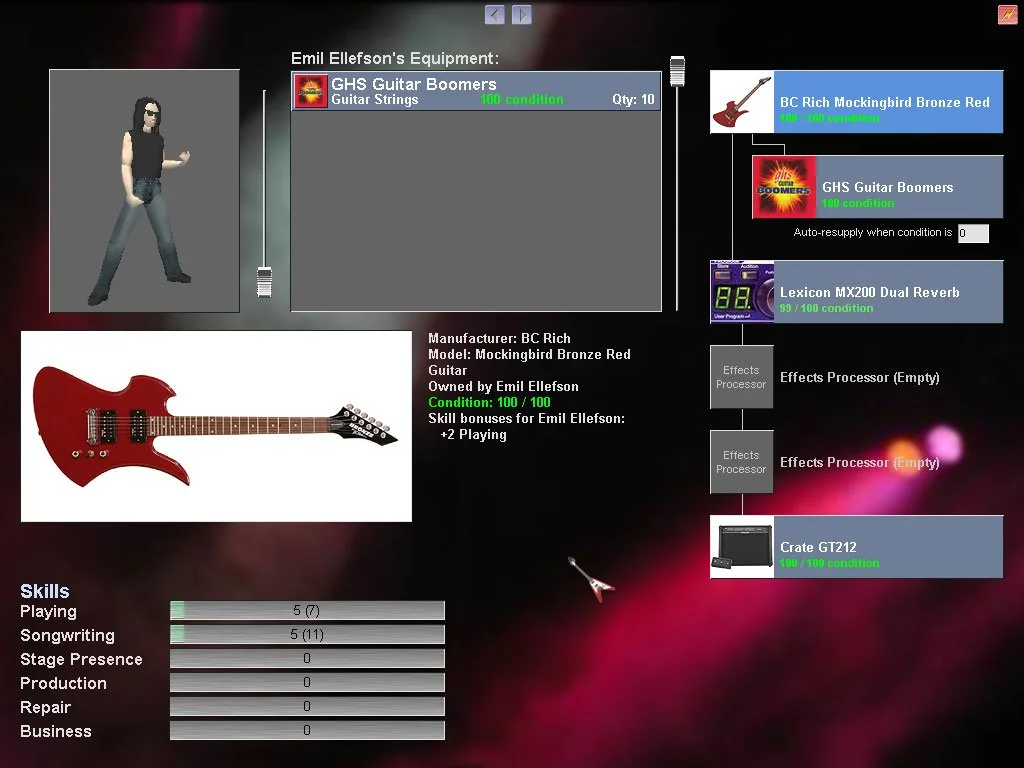Click the red exit icon at top right
This screenshot has width=1024, height=768.
tap(1007, 14)
